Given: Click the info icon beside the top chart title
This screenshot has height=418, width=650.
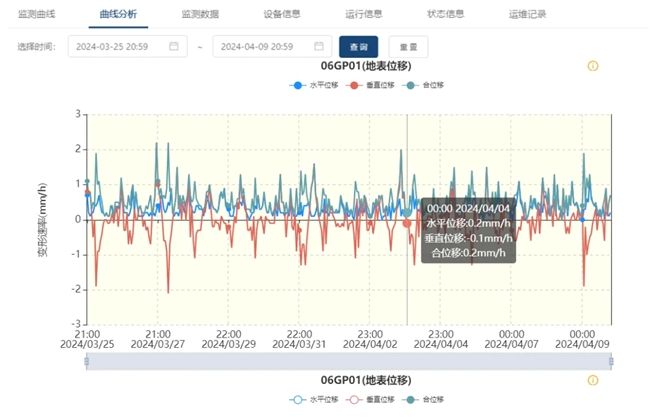Looking at the screenshot, I should pos(593,66).
